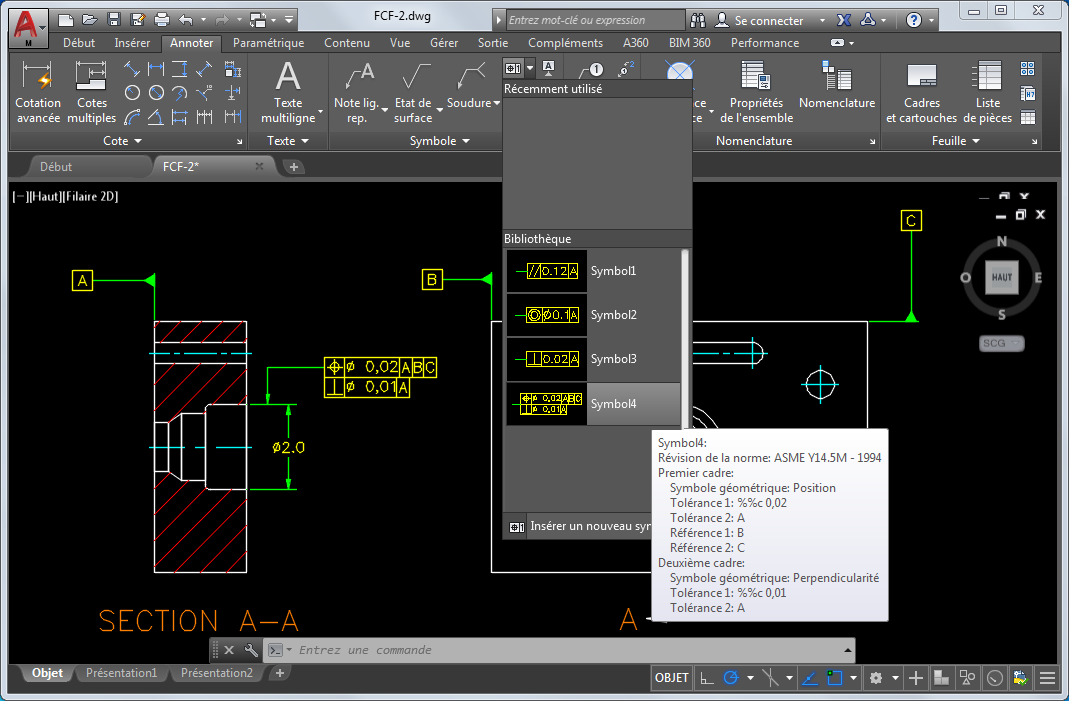This screenshot has height=701, width=1069.
Task: Click the wrench customize icon by command line
Action: click(251, 650)
